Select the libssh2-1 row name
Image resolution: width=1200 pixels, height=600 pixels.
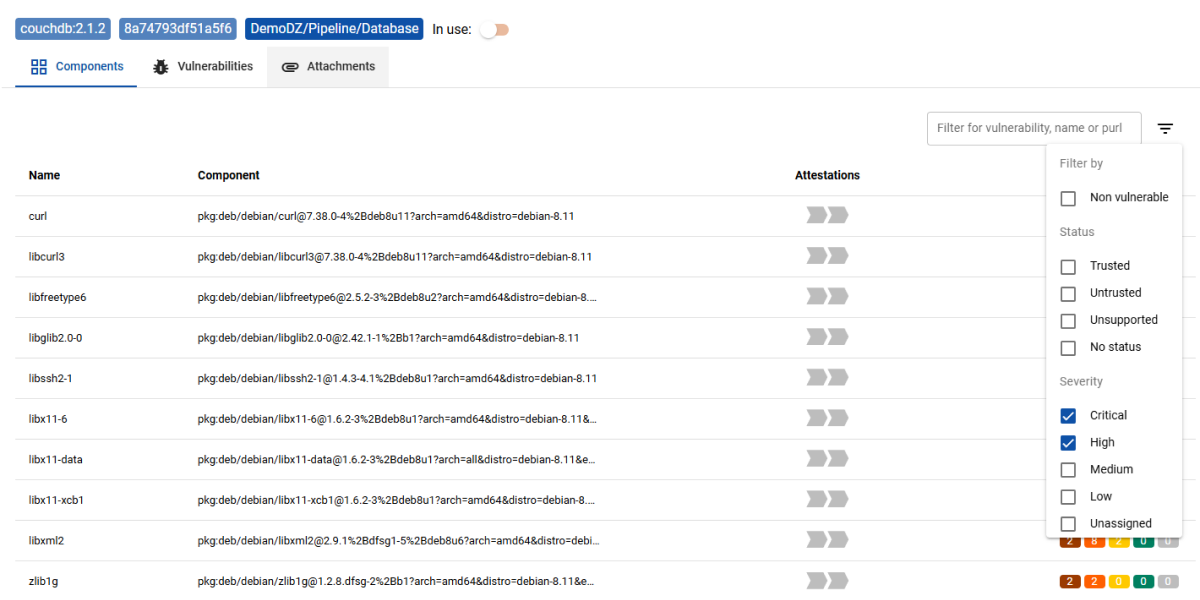(x=51, y=378)
